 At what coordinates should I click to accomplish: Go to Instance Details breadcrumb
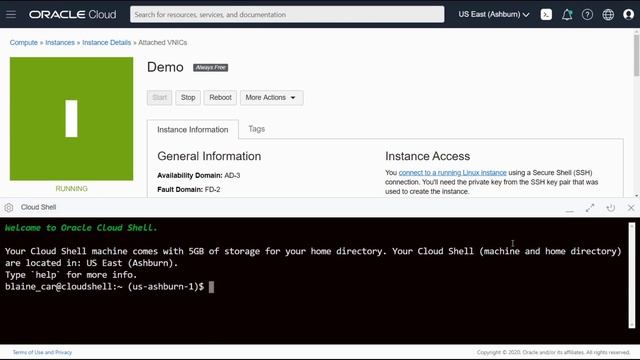point(107,42)
